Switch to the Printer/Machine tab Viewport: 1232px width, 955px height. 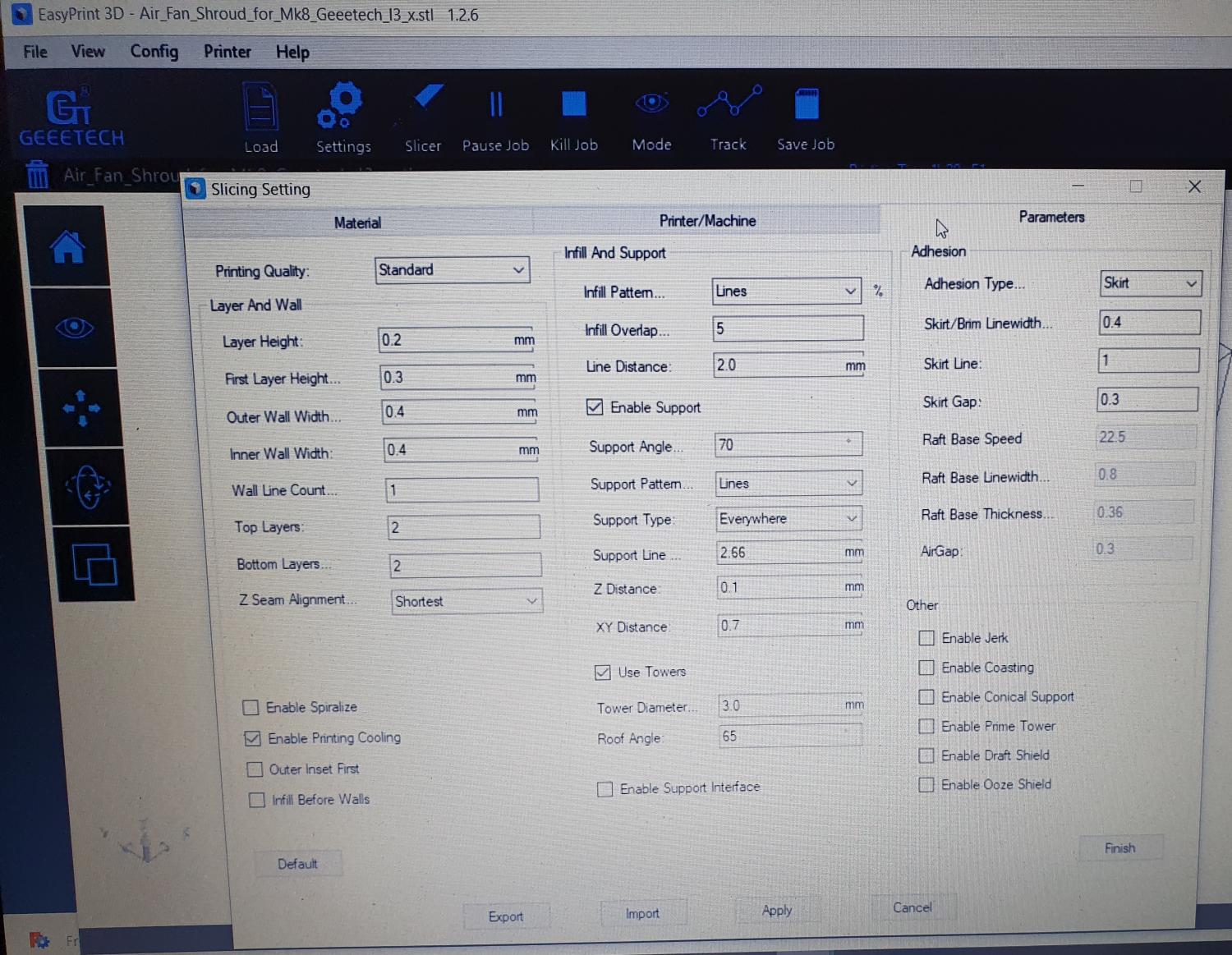point(707,221)
